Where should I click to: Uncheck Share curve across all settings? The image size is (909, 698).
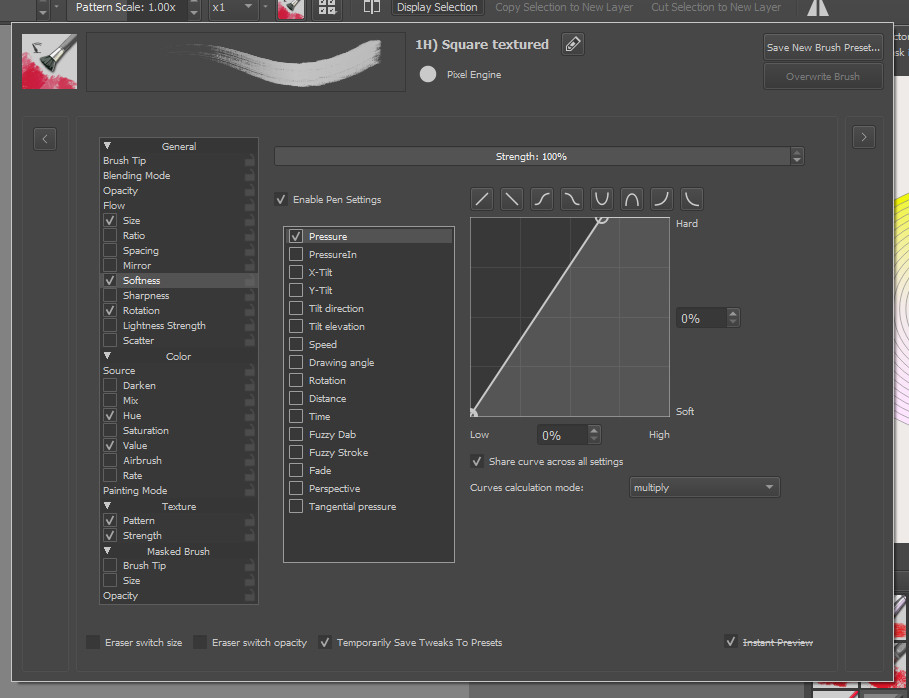(477, 462)
